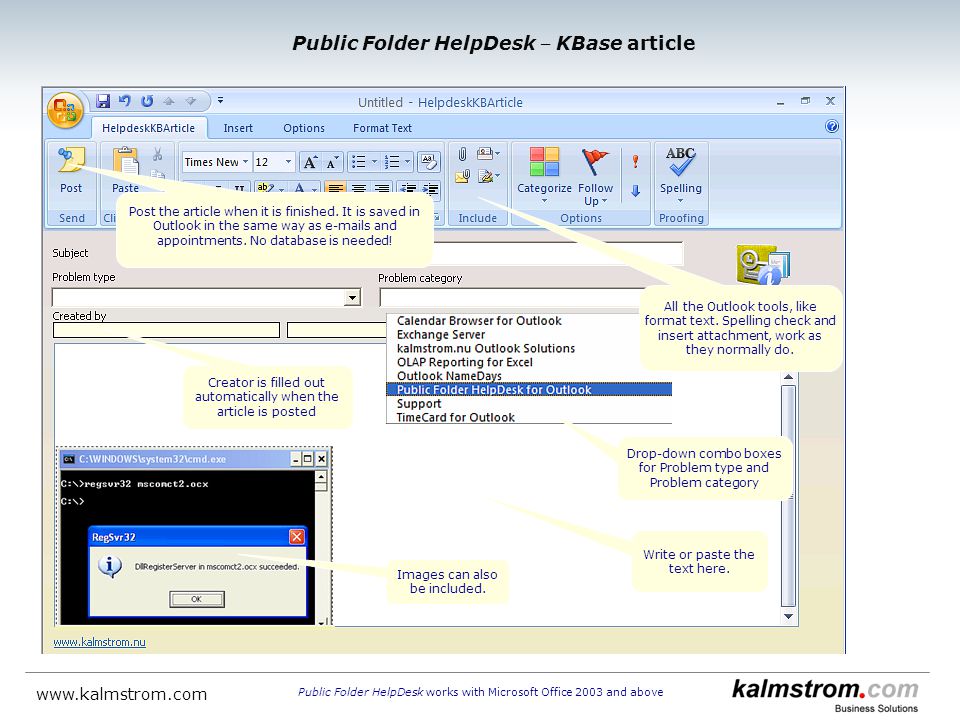Screen dimensions: 960x720
Task: Click the Office button orb
Action: (x=65, y=111)
